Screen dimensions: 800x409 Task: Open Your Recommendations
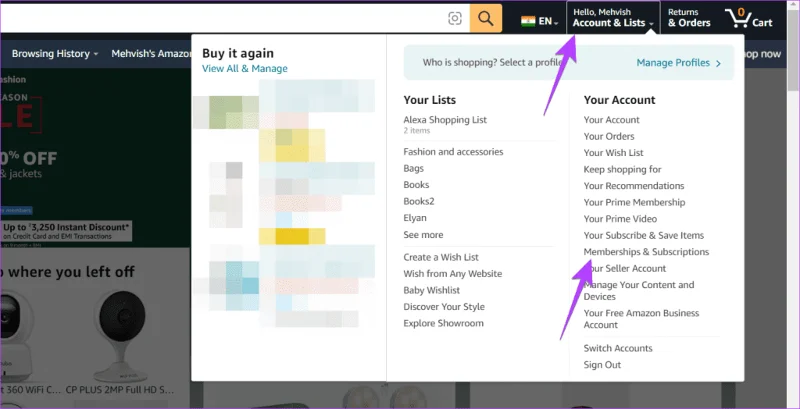coord(634,186)
